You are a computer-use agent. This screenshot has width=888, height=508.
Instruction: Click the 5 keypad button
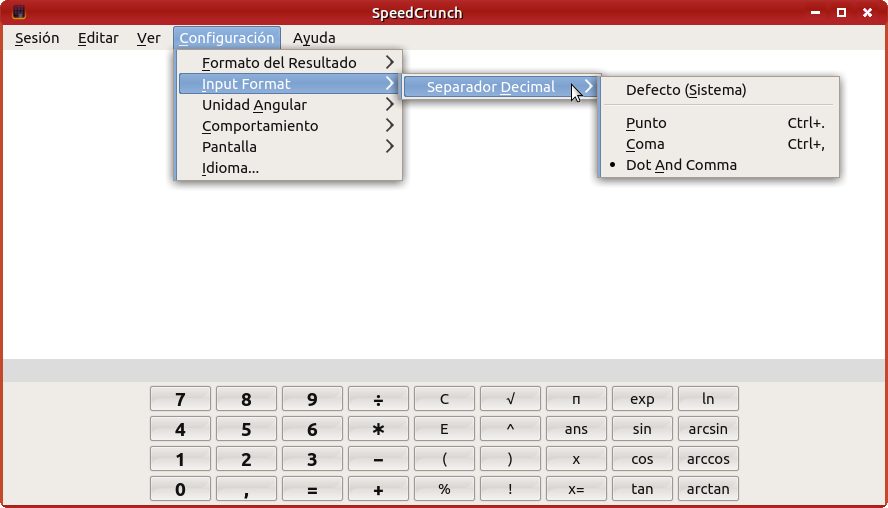click(x=246, y=429)
